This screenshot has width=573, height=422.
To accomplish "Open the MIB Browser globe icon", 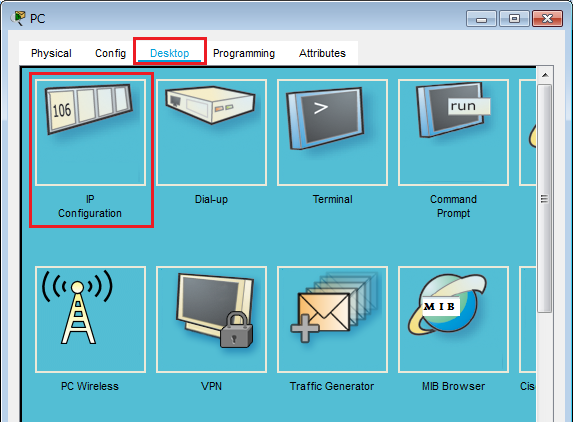I will tap(453, 320).
